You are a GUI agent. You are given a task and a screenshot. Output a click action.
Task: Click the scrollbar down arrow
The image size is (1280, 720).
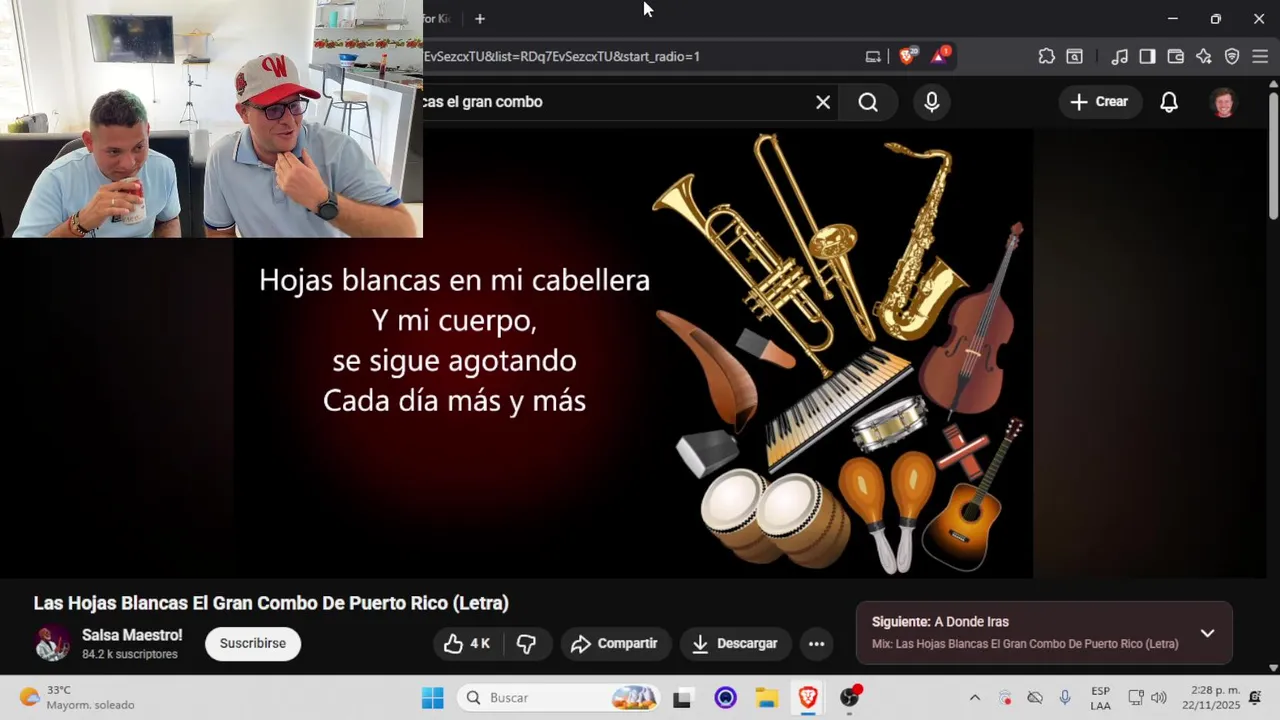pyautogui.click(x=1273, y=667)
